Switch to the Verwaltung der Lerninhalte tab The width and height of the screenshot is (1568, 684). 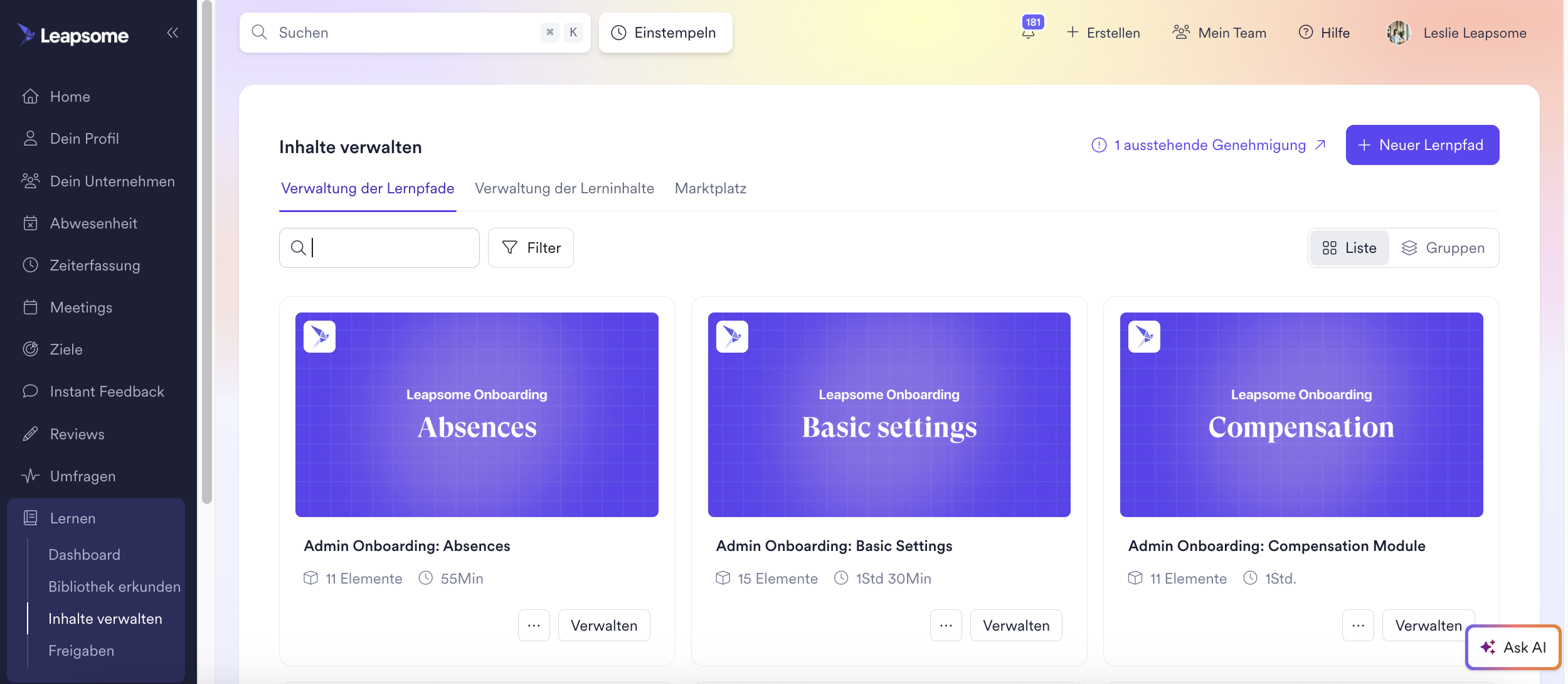(564, 188)
